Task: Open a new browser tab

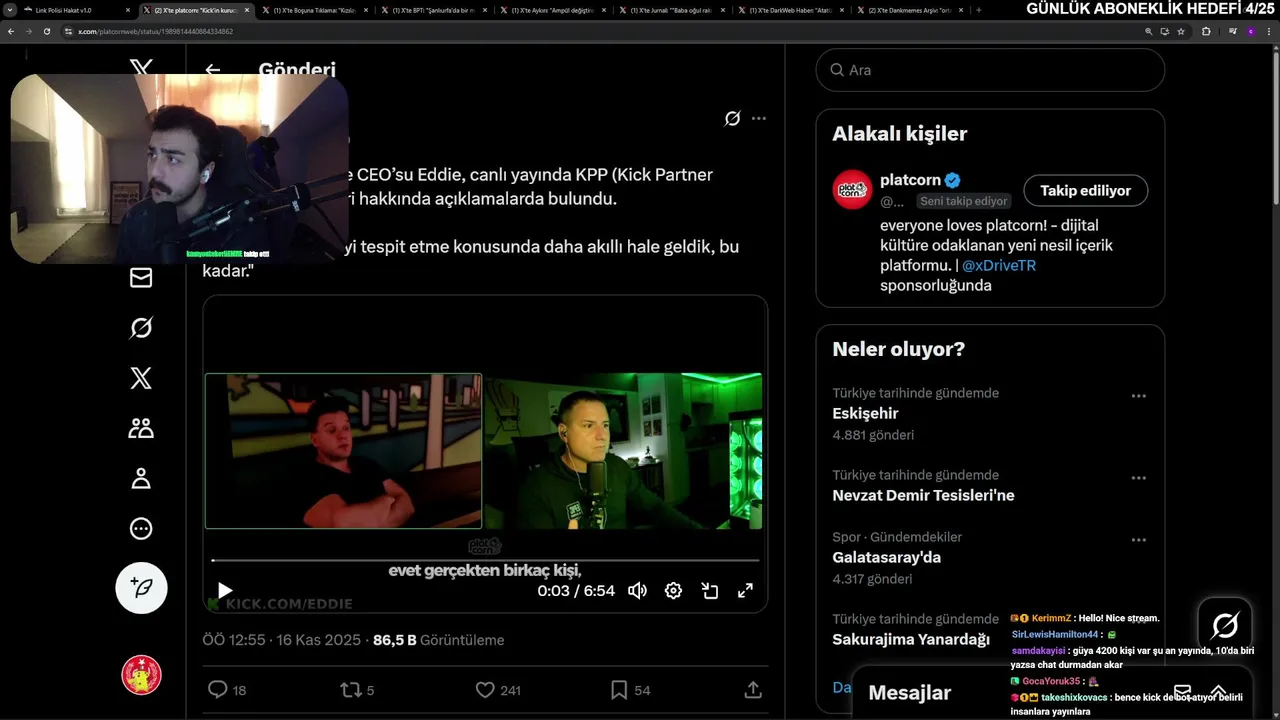Action: coord(978,10)
